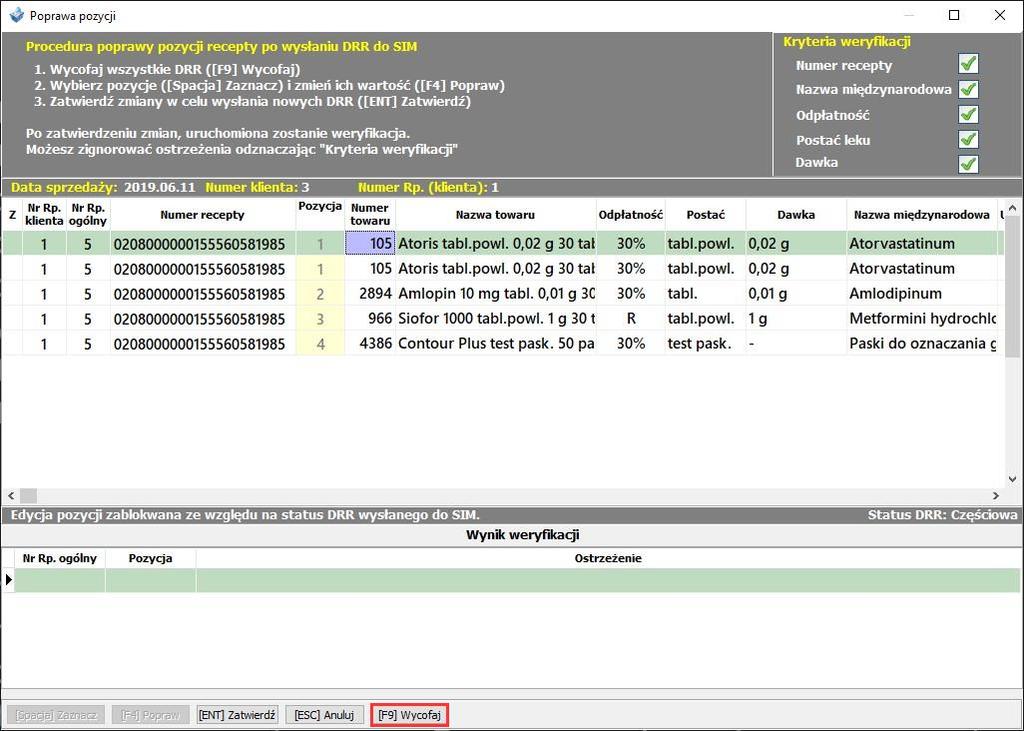This screenshot has height=731, width=1024.
Task: Click the Dawka column header
Action: tap(796, 215)
